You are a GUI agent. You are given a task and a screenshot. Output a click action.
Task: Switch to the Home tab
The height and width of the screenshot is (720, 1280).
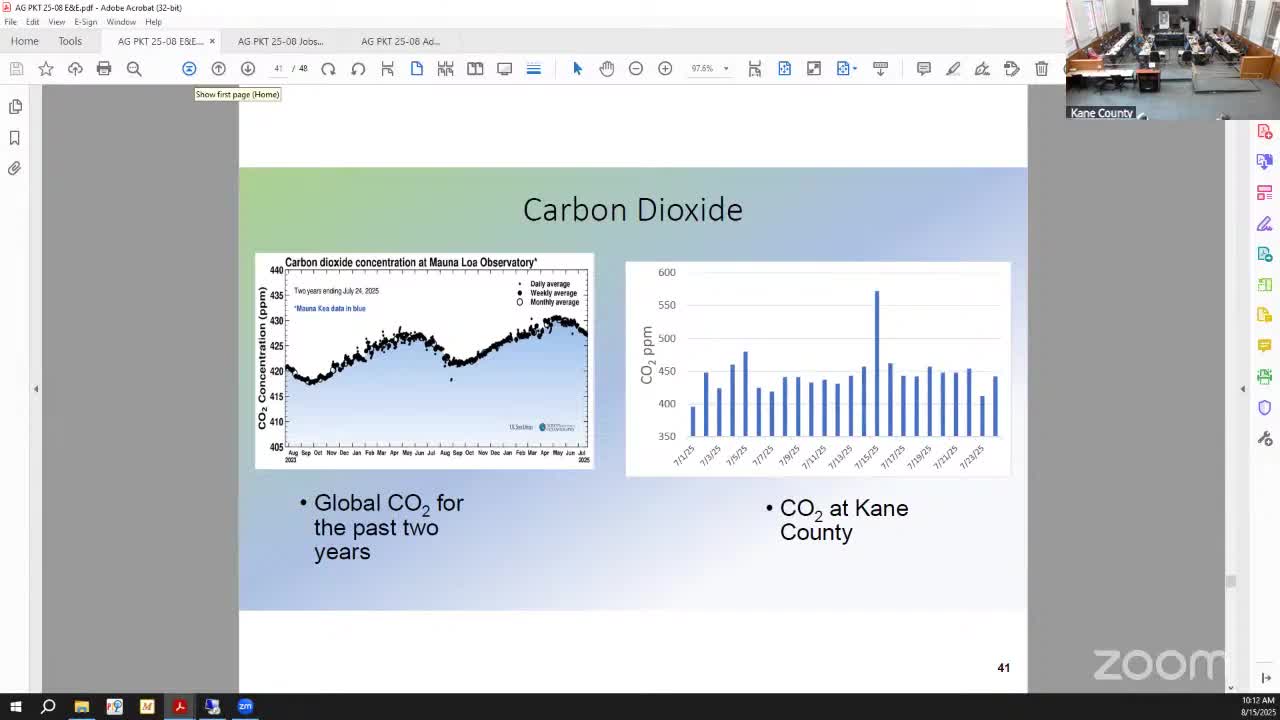(x=25, y=41)
